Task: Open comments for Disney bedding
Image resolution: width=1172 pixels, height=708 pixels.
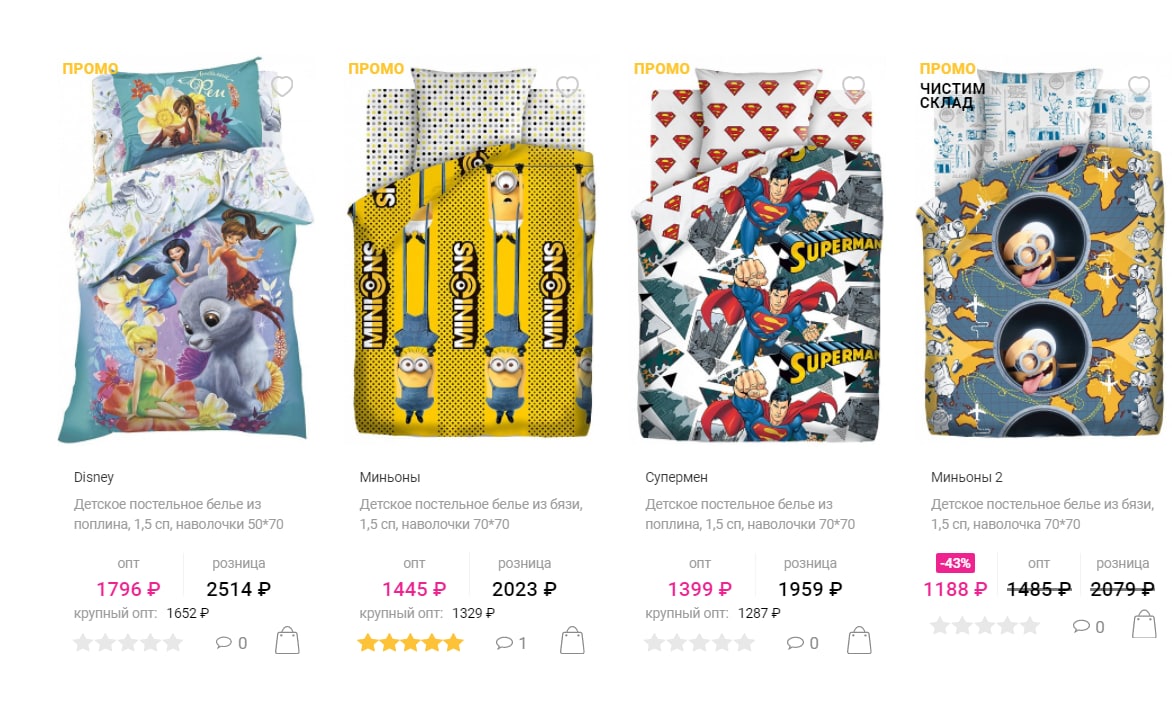Action: 232,643
